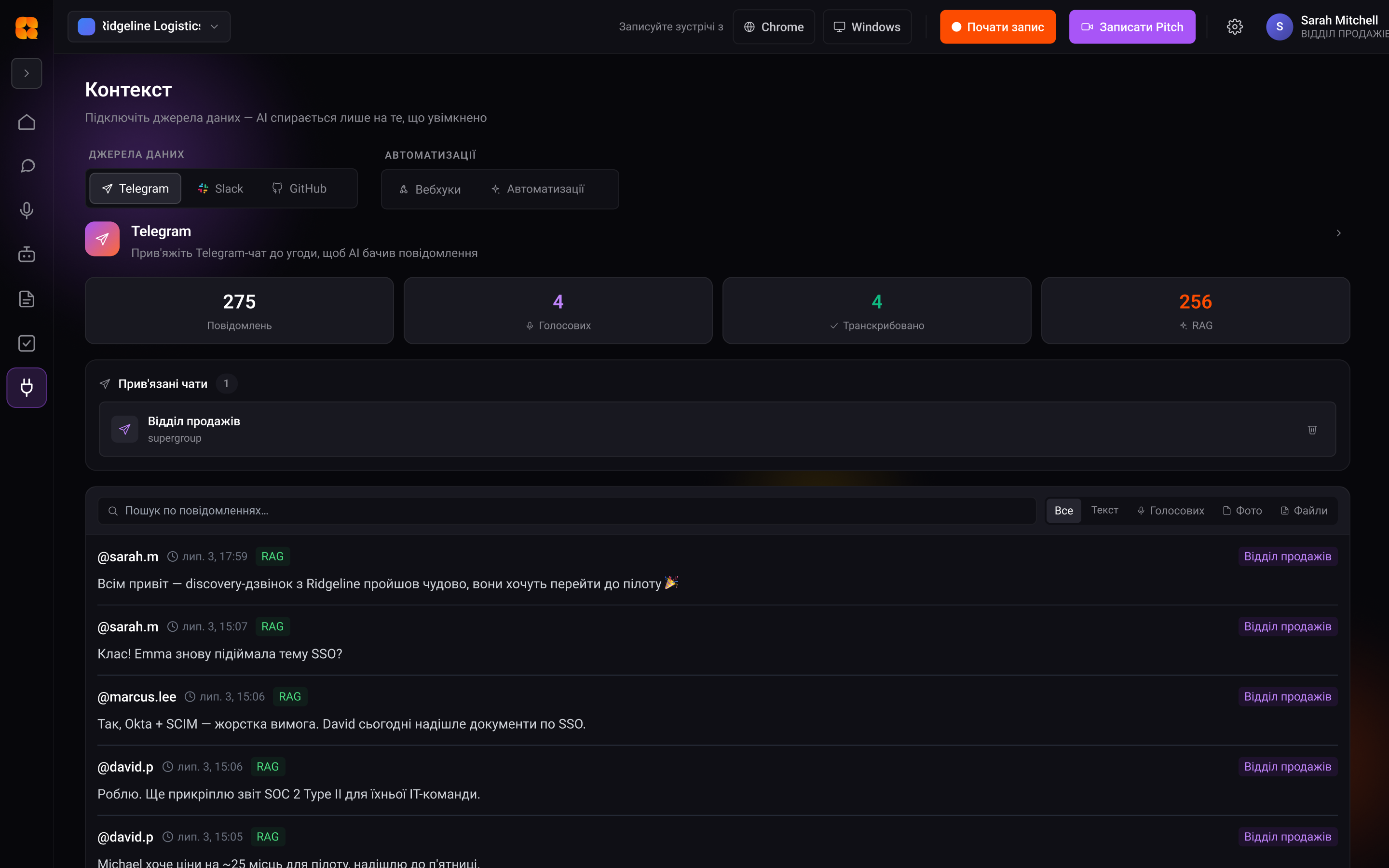Open the chat bubble icon in the sidebar
The image size is (1389, 868).
coord(27,166)
